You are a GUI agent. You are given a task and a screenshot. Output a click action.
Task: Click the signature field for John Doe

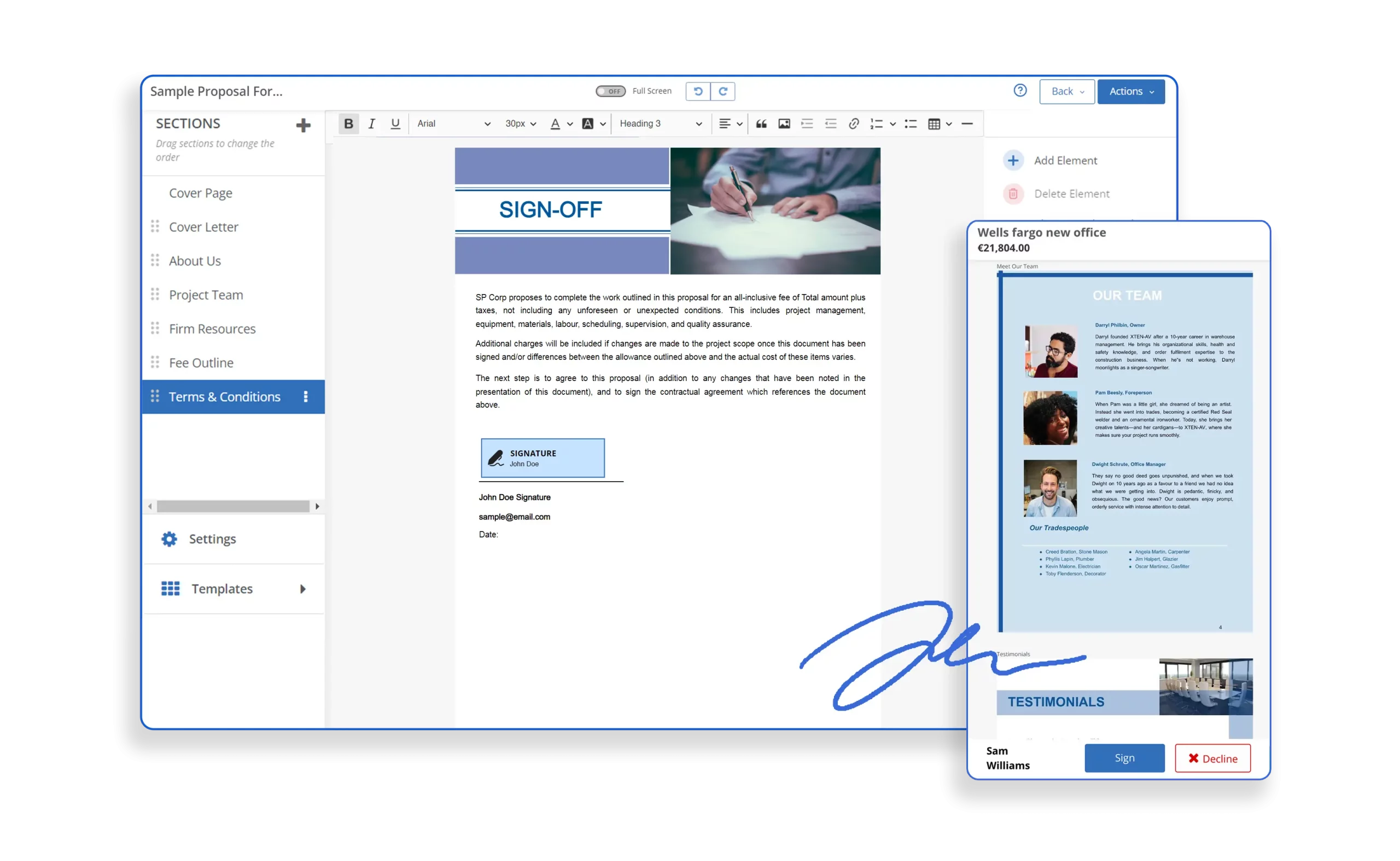(542, 456)
